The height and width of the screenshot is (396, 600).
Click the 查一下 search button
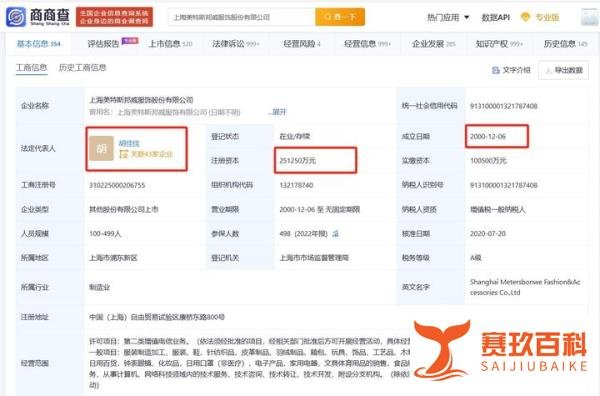tap(340, 17)
